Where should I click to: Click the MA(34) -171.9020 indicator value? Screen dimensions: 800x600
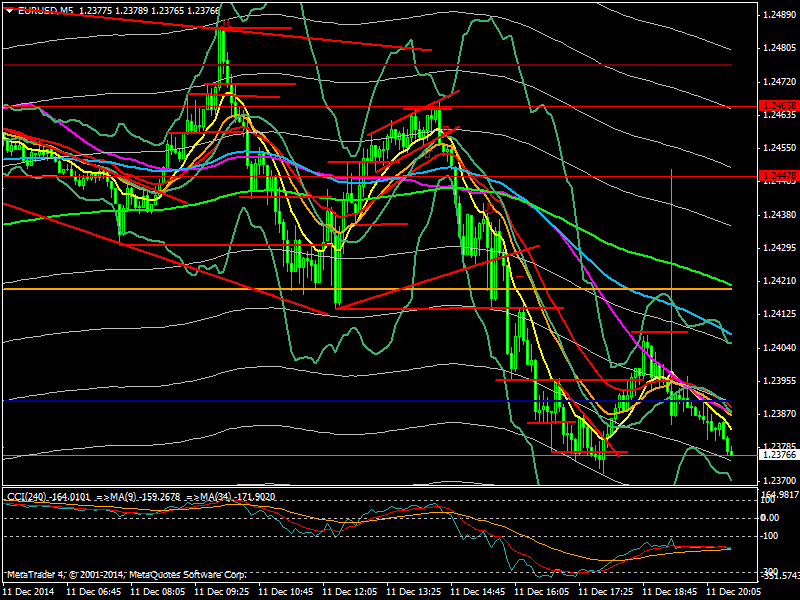click(x=239, y=496)
